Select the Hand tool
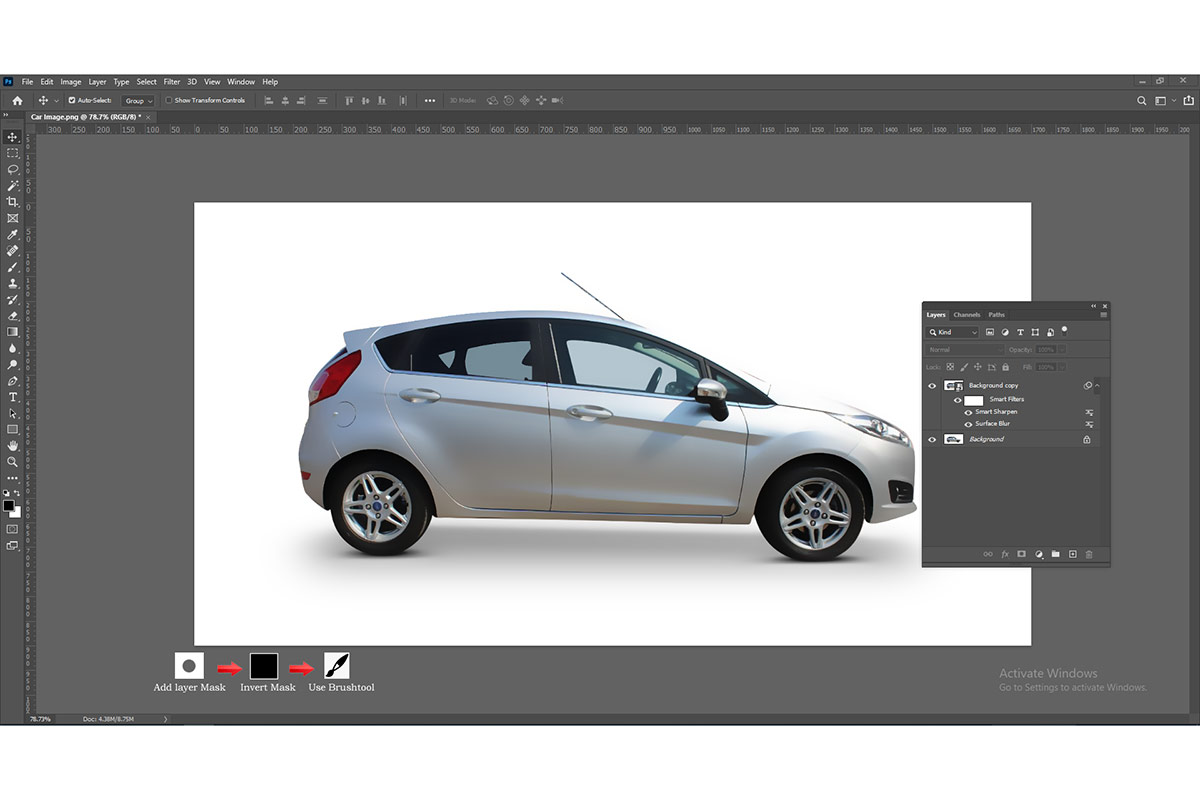 [13, 445]
